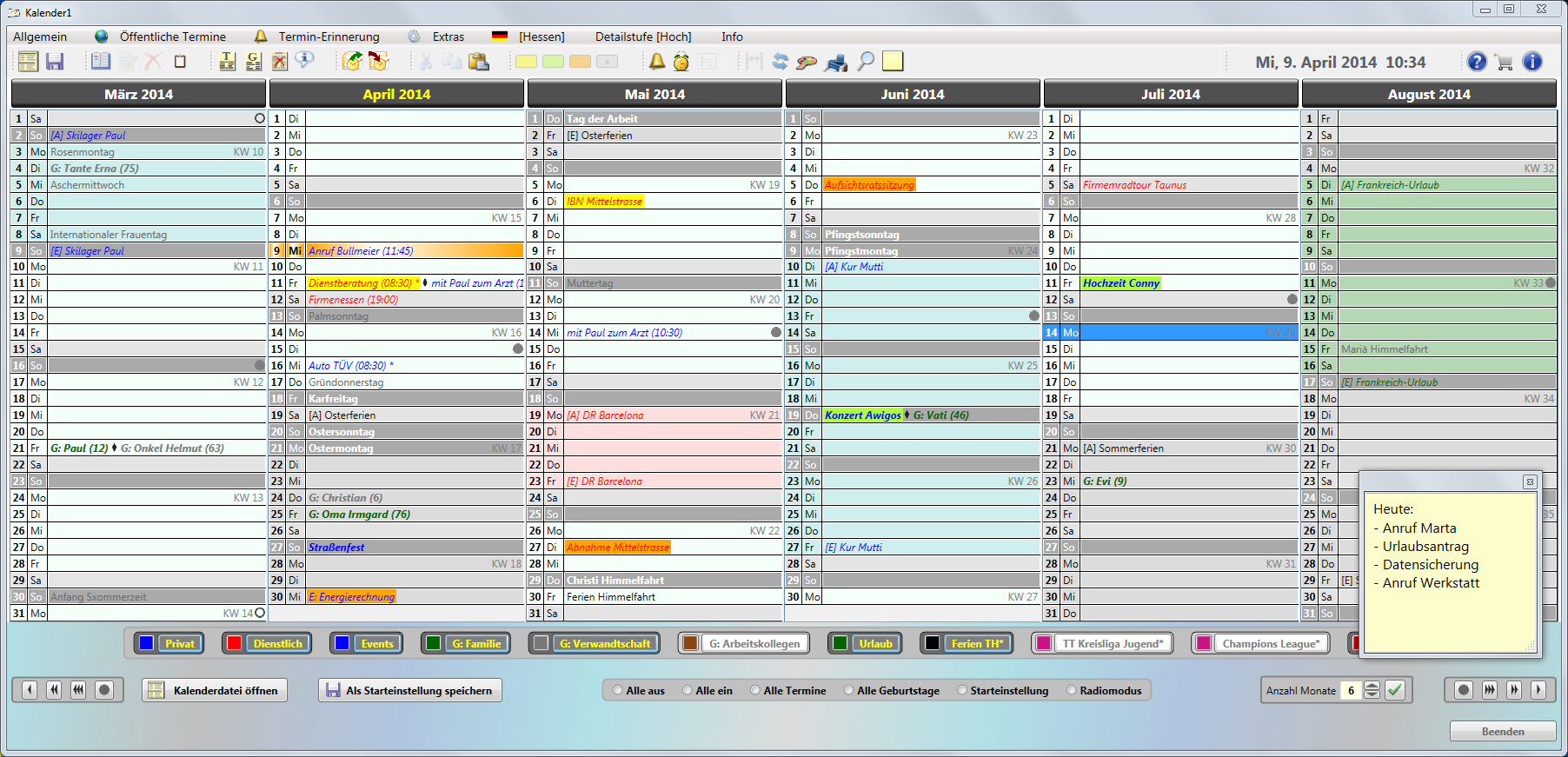Click the blue question mark help icon
This screenshot has width=1568, height=757.
[x=1477, y=62]
